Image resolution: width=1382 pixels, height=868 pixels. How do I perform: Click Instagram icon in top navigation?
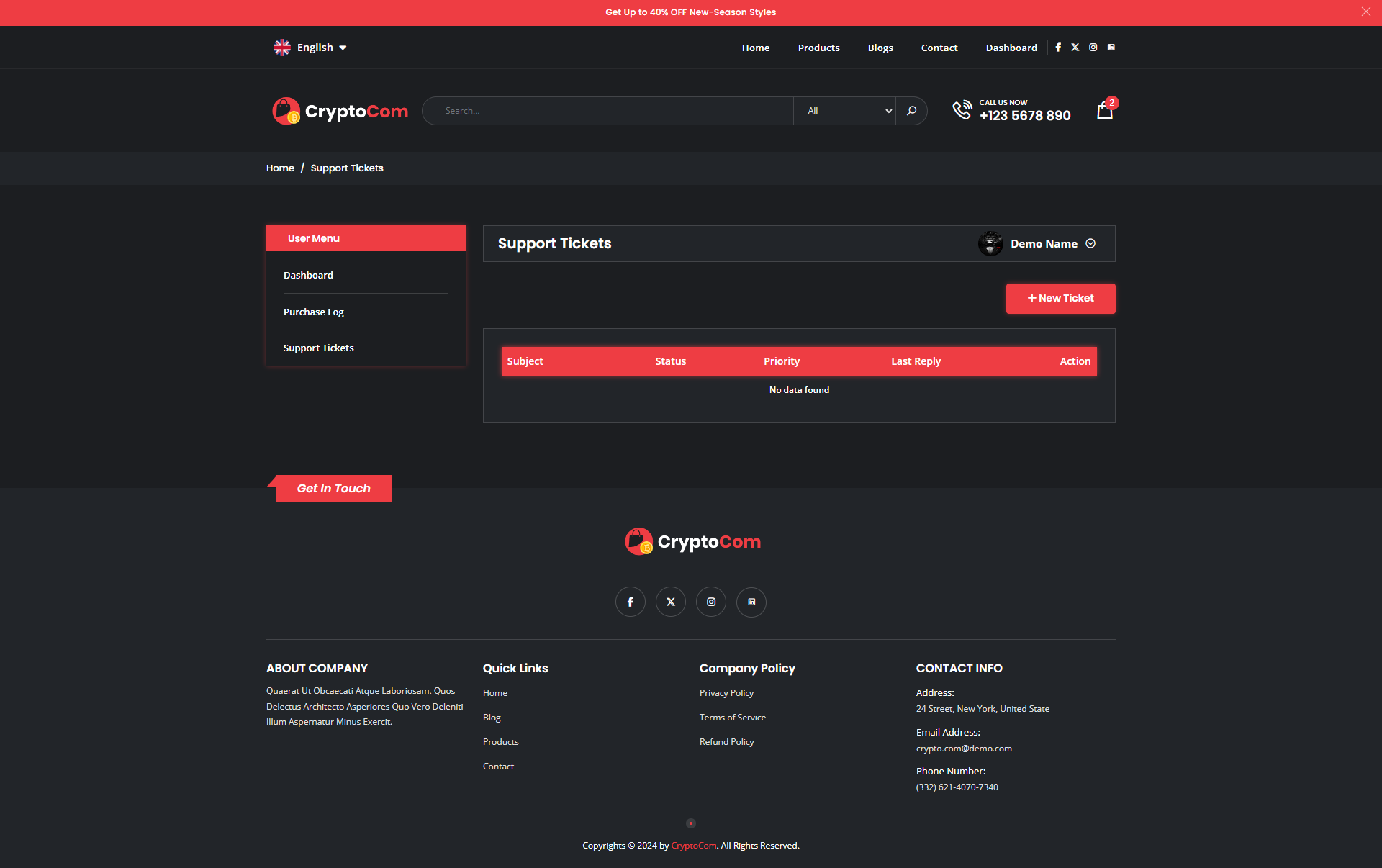(x=1093, y=48)
